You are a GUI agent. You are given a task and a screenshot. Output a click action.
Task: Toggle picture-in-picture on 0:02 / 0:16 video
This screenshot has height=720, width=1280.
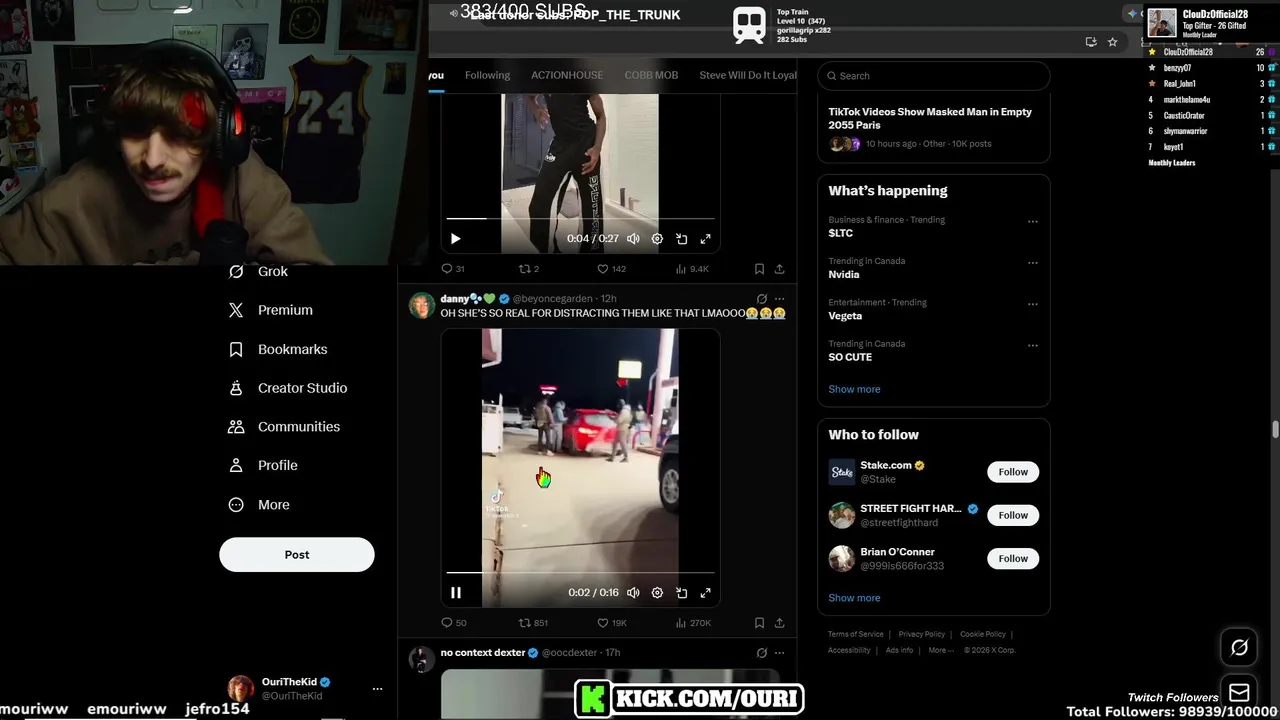(681, 593)
